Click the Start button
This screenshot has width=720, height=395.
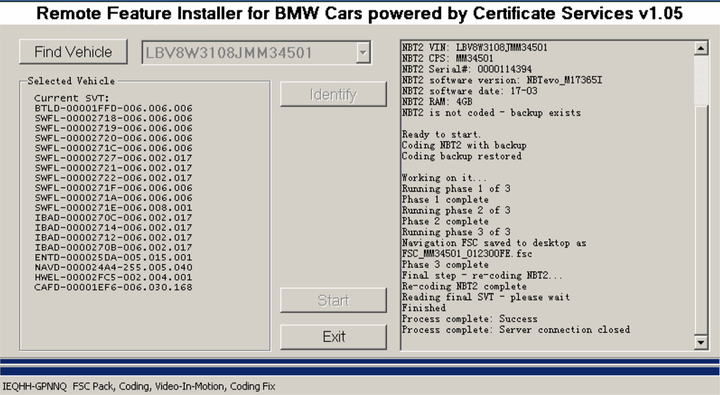tap(333, 300)
